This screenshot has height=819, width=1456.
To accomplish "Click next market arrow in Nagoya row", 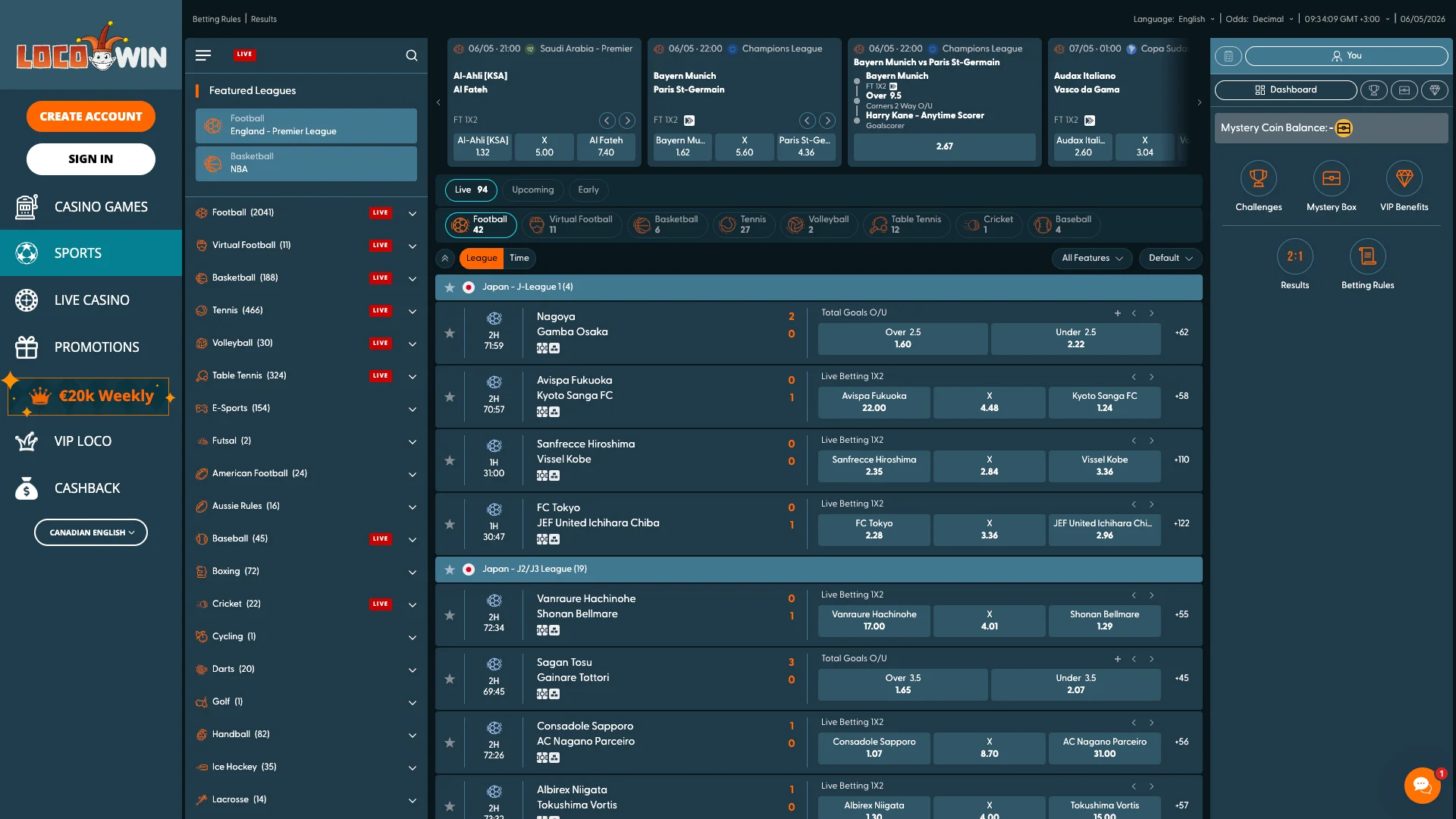I will point(1152,313).
